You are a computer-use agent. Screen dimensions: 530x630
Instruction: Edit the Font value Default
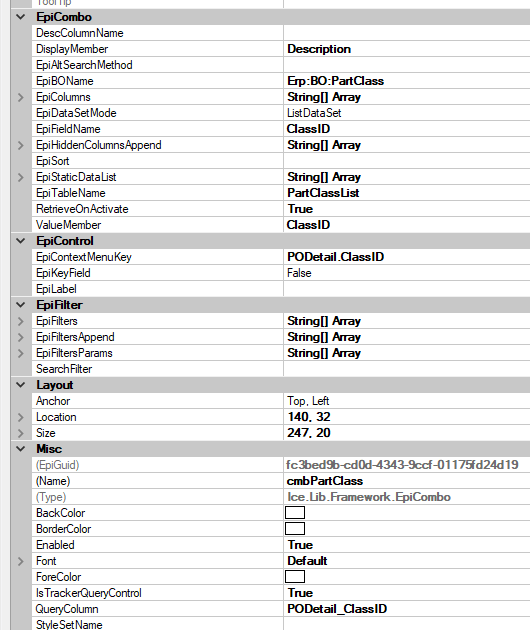(x=407, y=561)
